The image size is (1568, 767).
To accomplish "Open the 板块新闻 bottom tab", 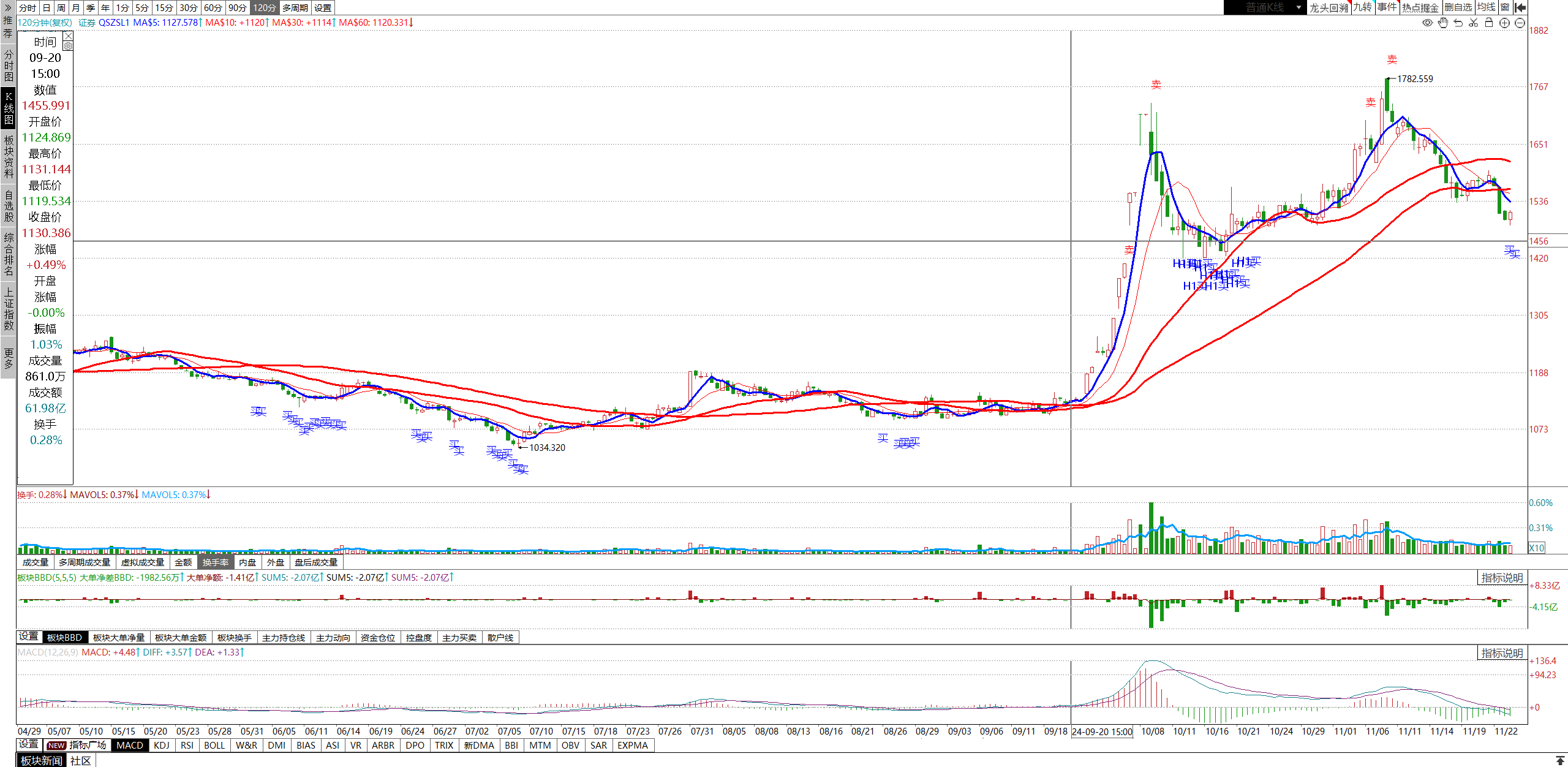I will [x=41, y=760].
